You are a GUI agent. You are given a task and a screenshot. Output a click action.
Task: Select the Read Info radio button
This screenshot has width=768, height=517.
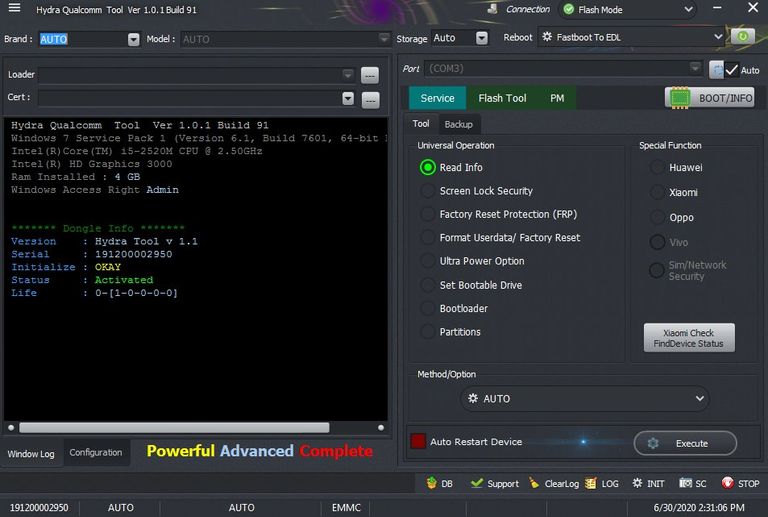click(428, 167)
